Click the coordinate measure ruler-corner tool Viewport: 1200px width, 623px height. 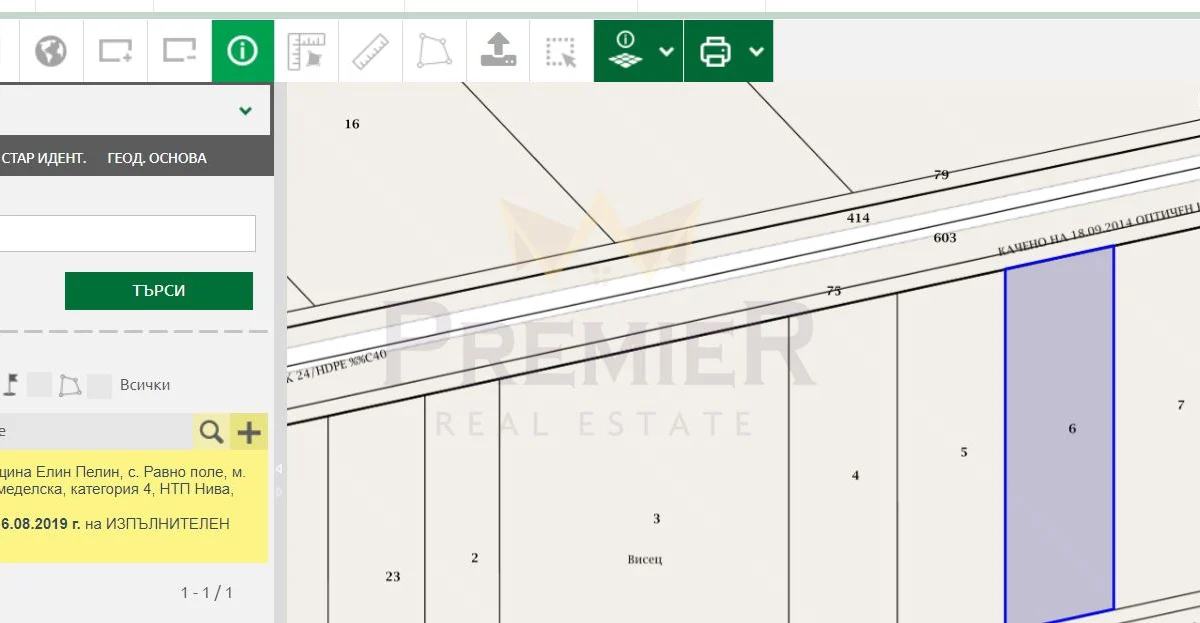pyautogui.click(x=307, y=51)
